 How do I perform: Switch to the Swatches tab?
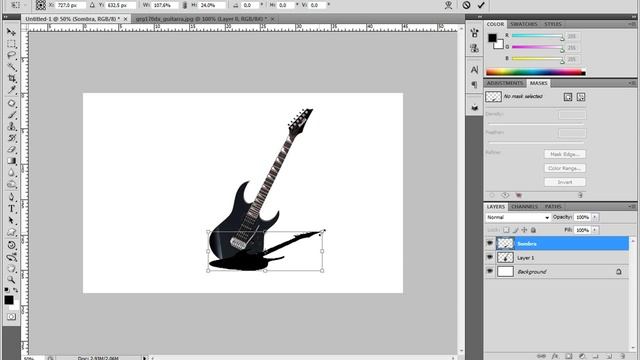(524, 24)
